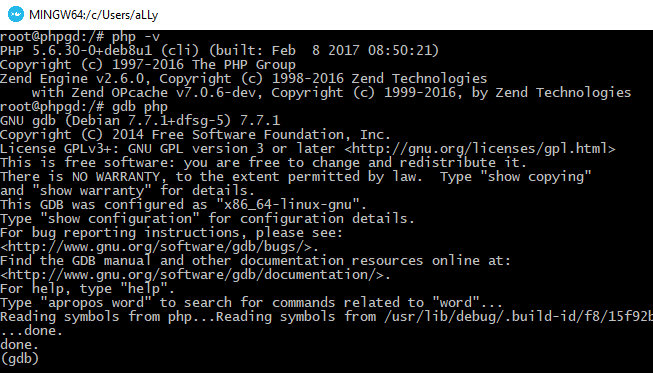Click the gnu.org/licenses/gpl.html URL
This screenshot has width=653, height=373.
[480, 149]
